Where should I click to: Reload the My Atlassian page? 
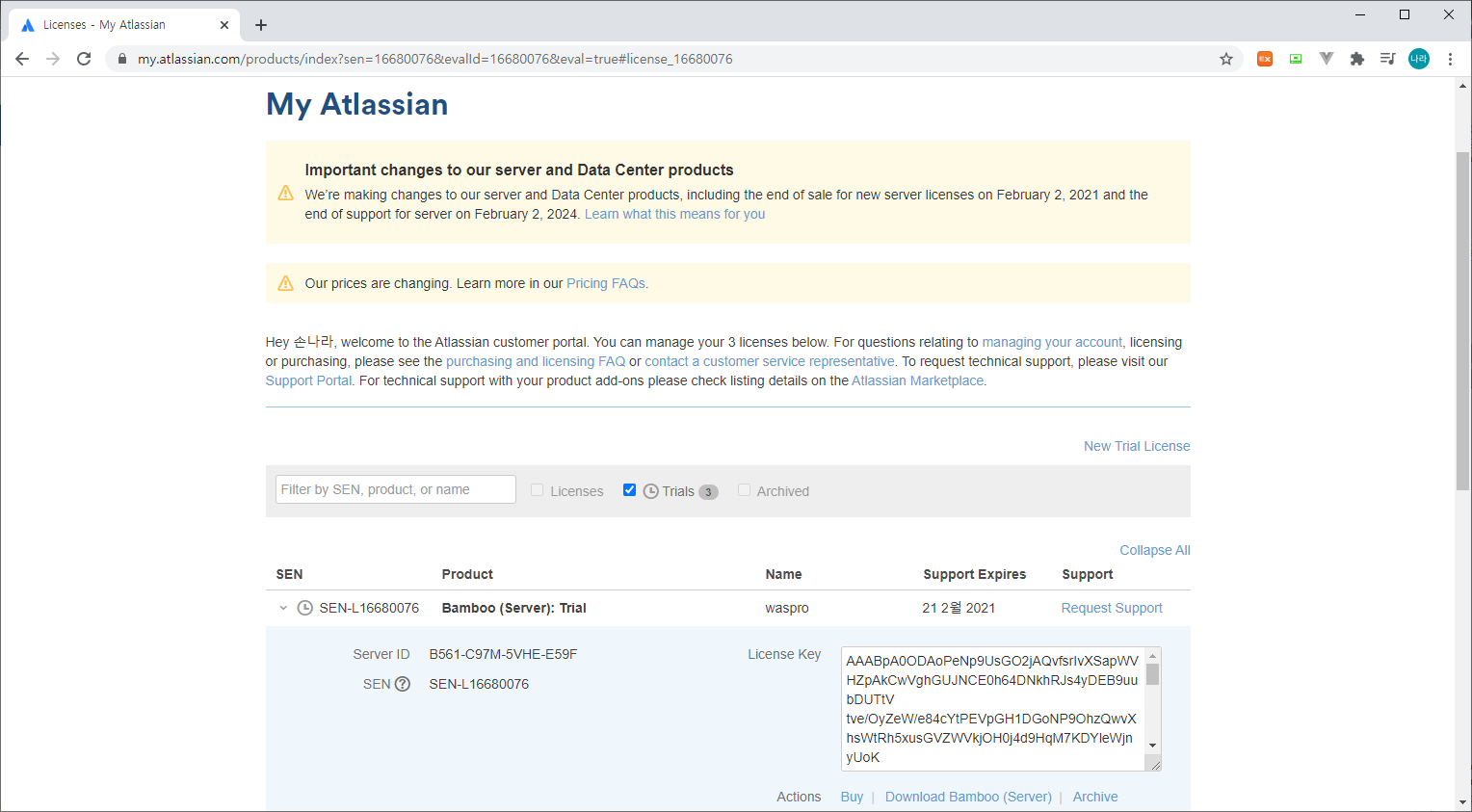84,59
